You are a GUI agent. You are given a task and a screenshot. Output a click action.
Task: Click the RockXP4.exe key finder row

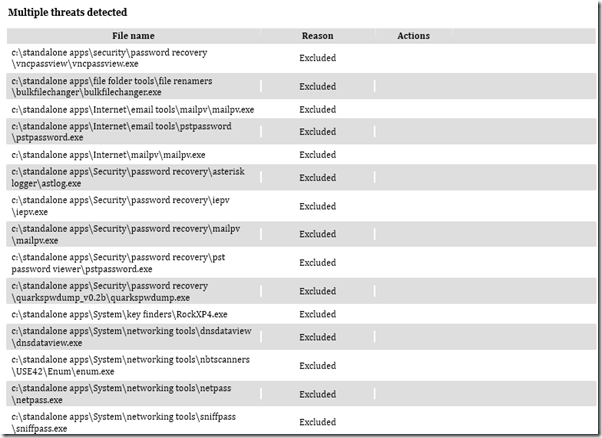119,314
